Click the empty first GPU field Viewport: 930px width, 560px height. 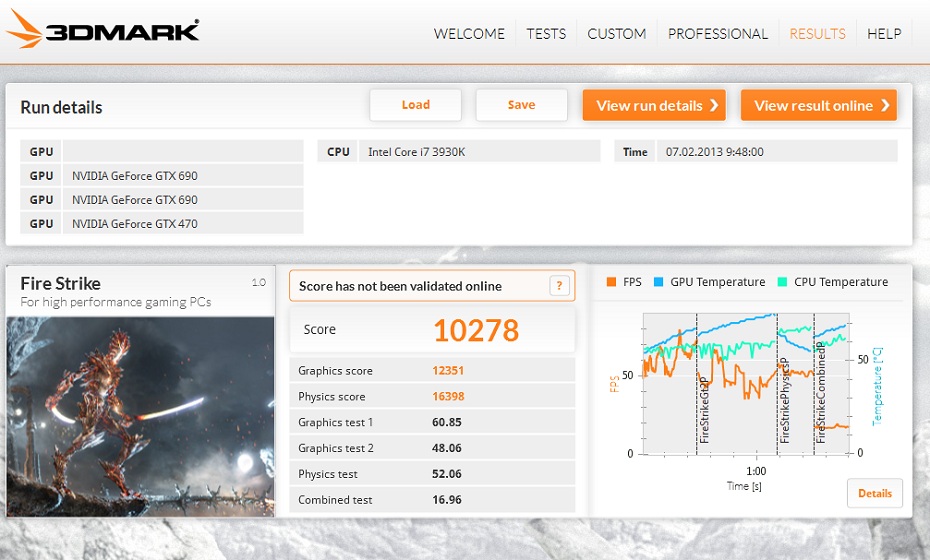point(182,152)
